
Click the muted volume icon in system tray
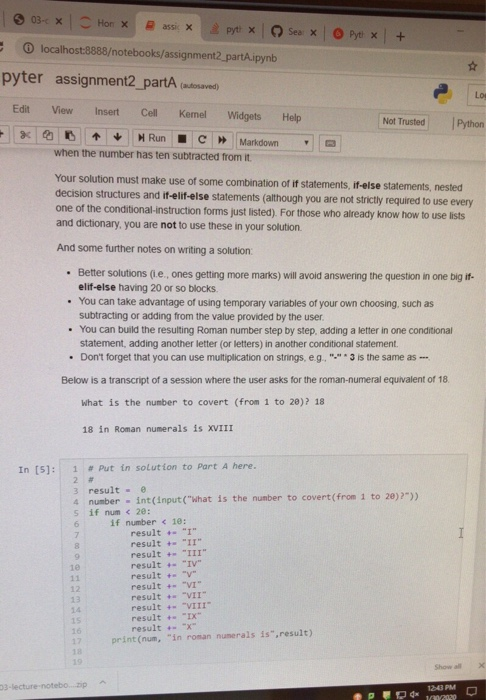point(415,694)
